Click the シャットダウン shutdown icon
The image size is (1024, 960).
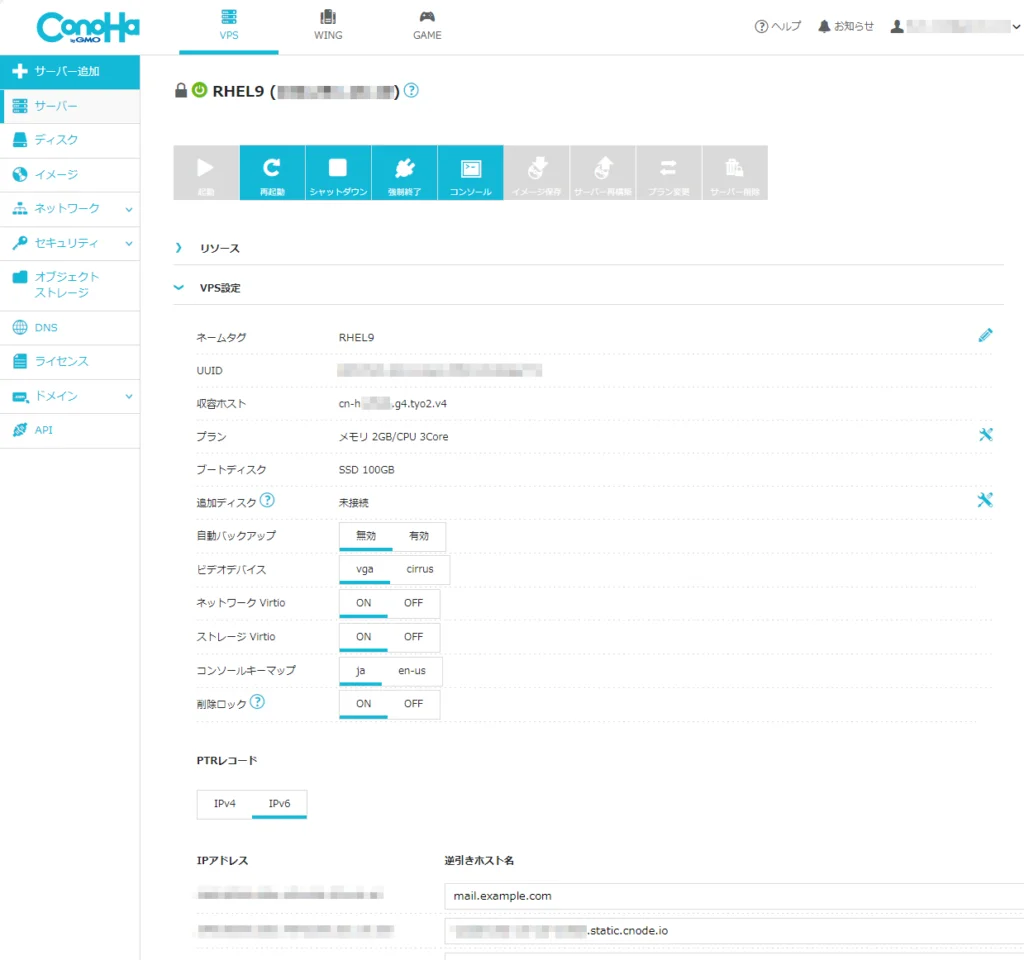click(x=338, y=172)
